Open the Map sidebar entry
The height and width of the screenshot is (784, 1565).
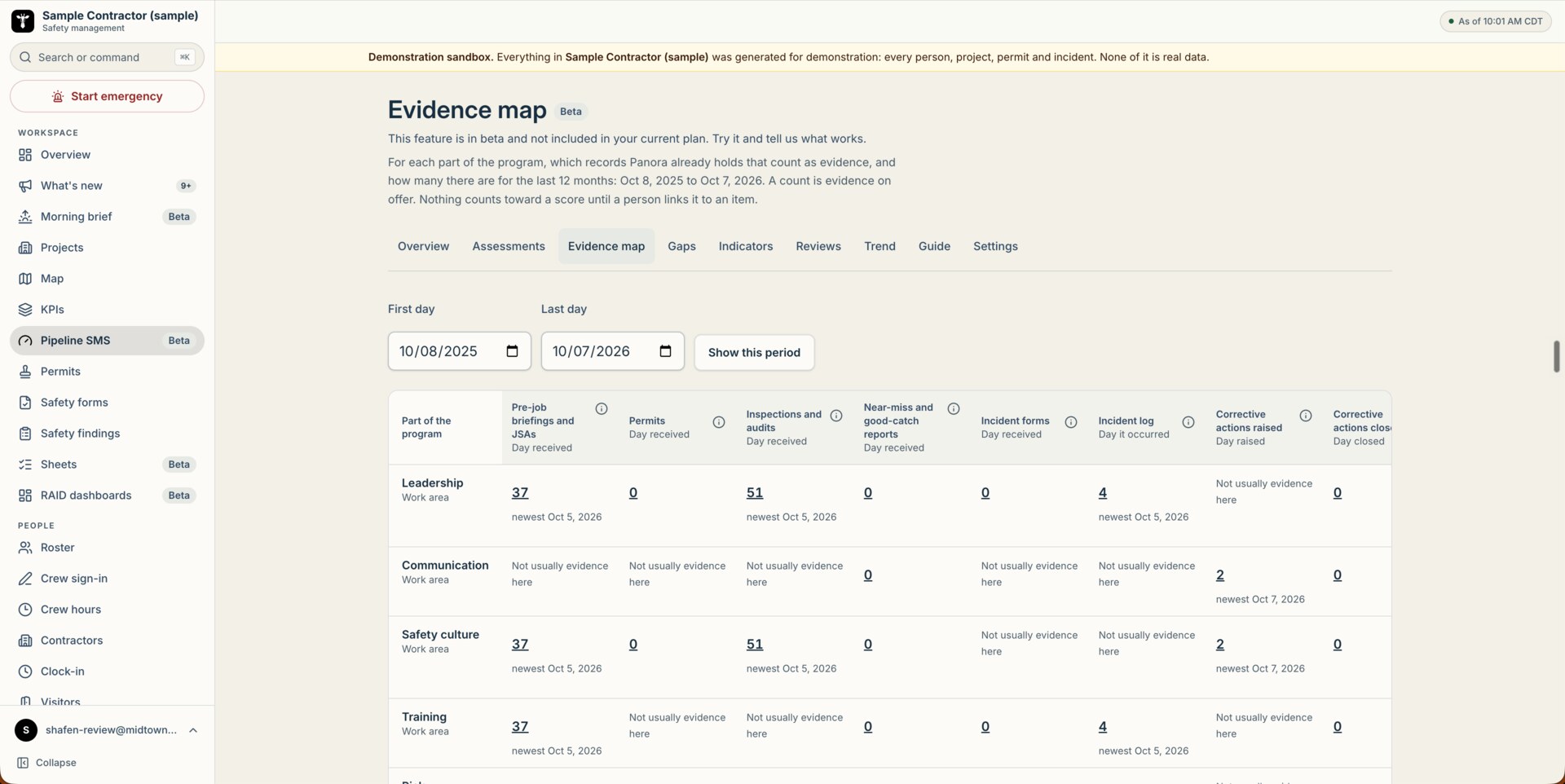(x=107, y=279)
